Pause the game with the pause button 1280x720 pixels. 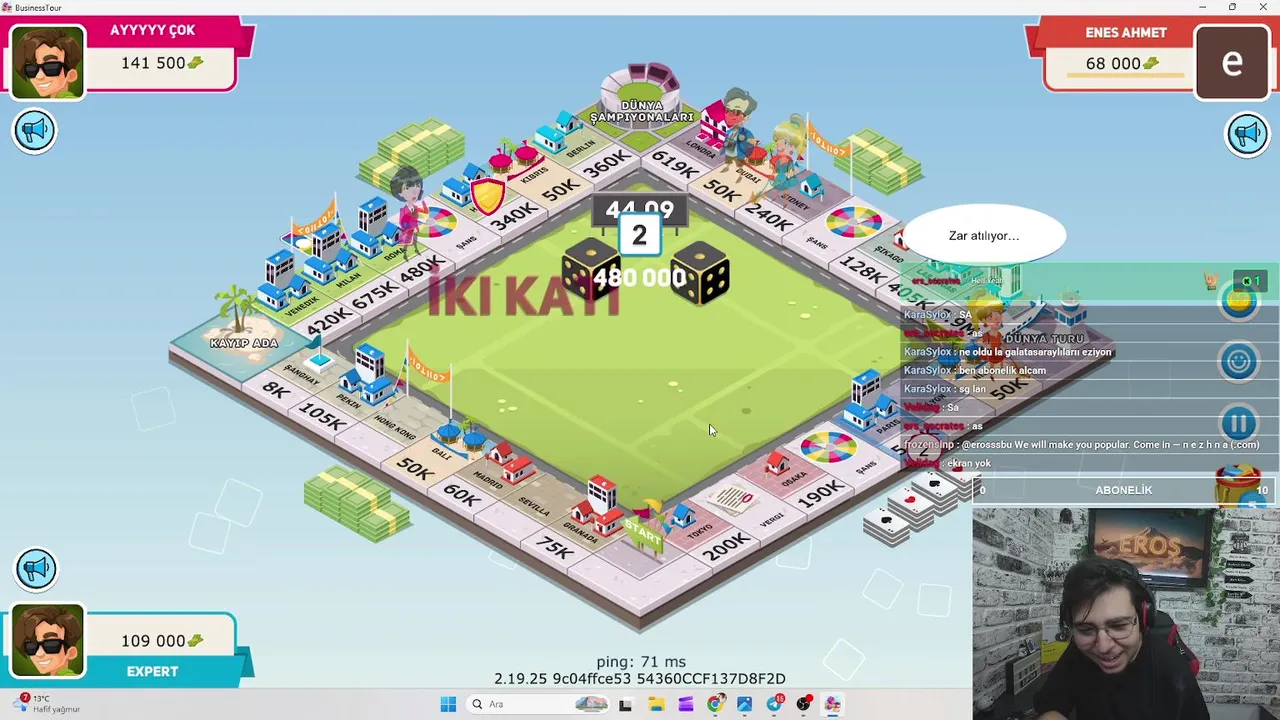[x=1238, y=424]
